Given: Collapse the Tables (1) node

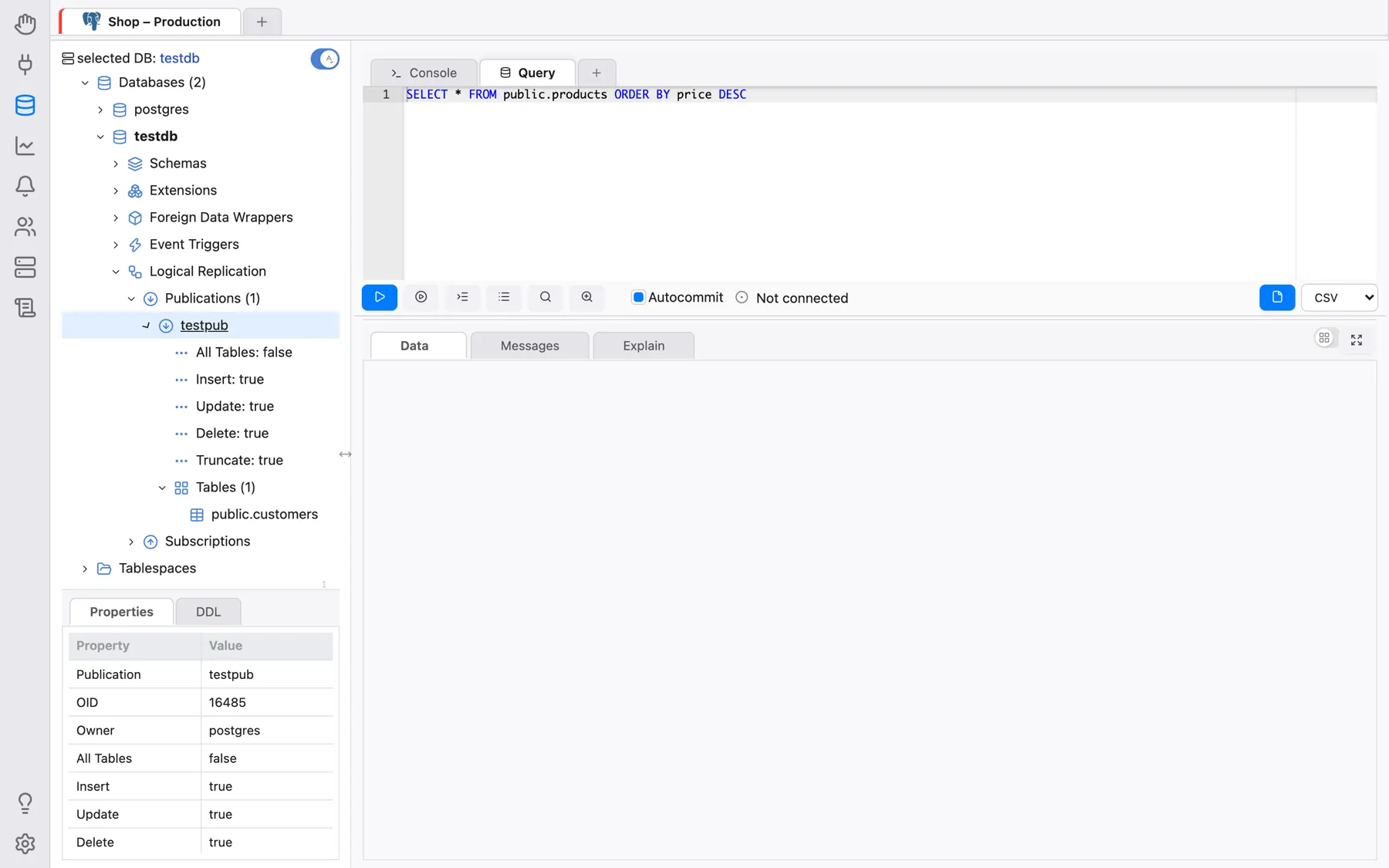Looking at the screenshot, I should [x=162, y=488].
